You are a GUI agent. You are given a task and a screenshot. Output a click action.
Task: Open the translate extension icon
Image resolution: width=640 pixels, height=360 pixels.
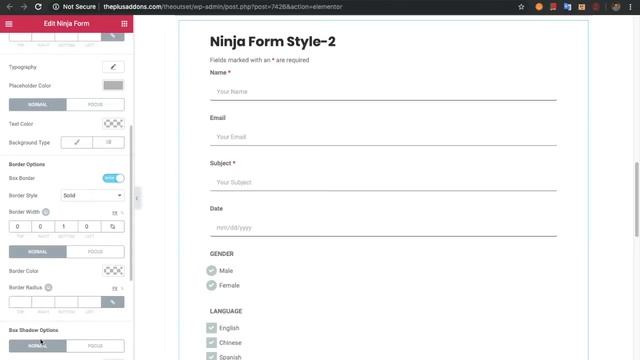coord(567,7)
